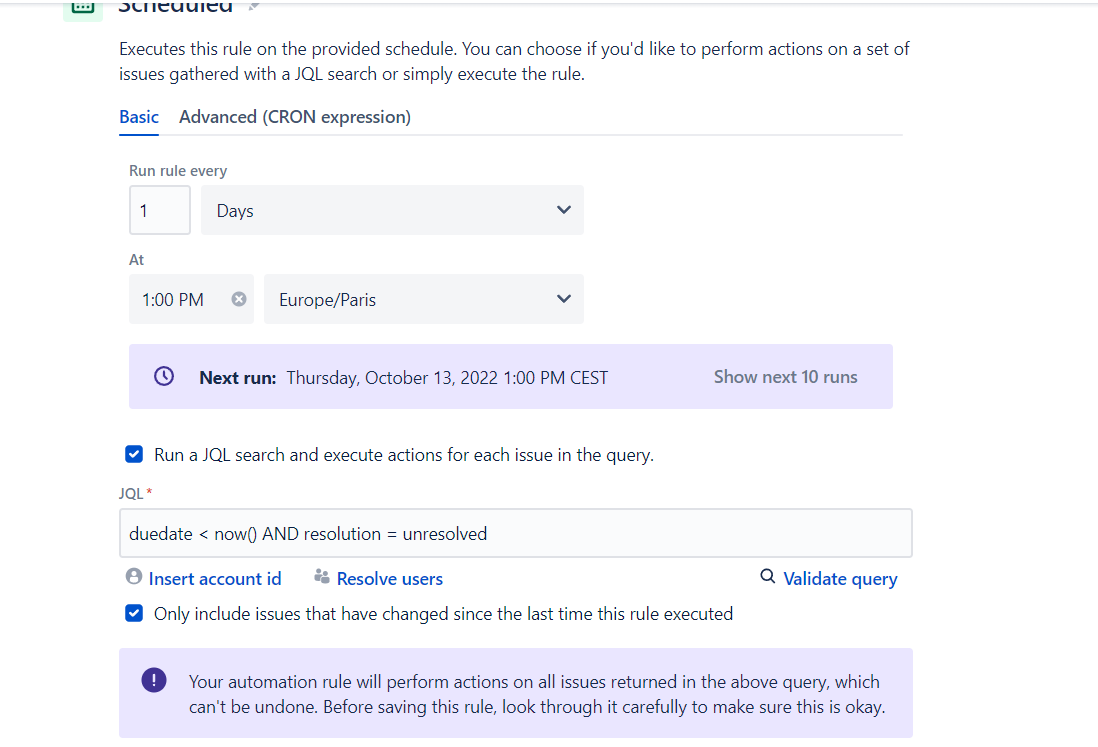Click the person icon for Insert account id
The width and height of the screenshot is (1098, 747).
point(134,576)
